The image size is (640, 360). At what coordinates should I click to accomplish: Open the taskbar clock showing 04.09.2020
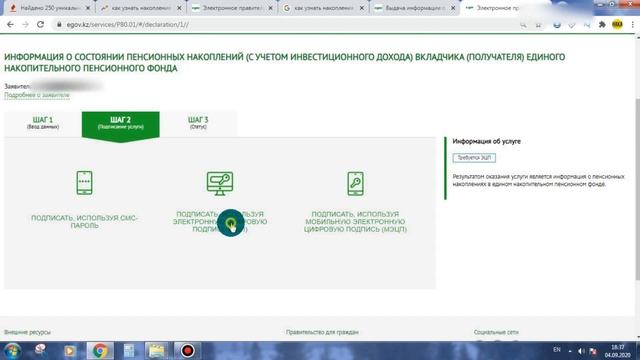tap(618, 351)
